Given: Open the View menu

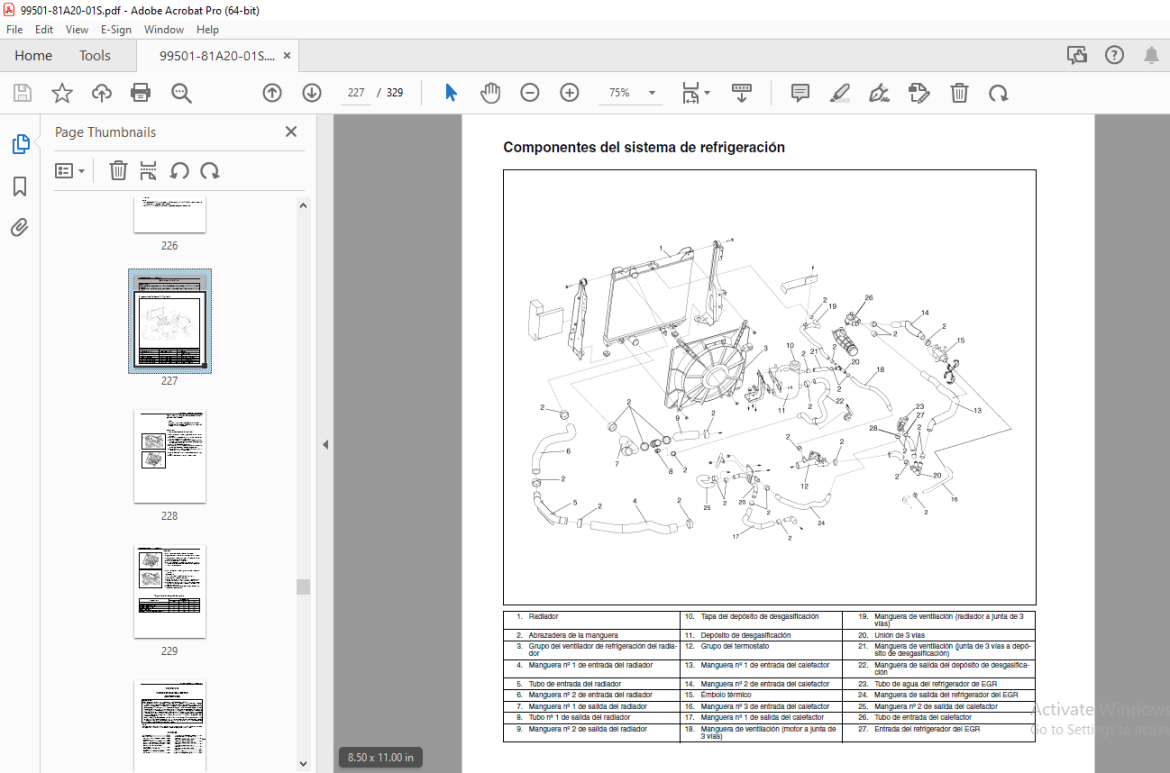Looking at the screenshot, I should coord(77,29).
